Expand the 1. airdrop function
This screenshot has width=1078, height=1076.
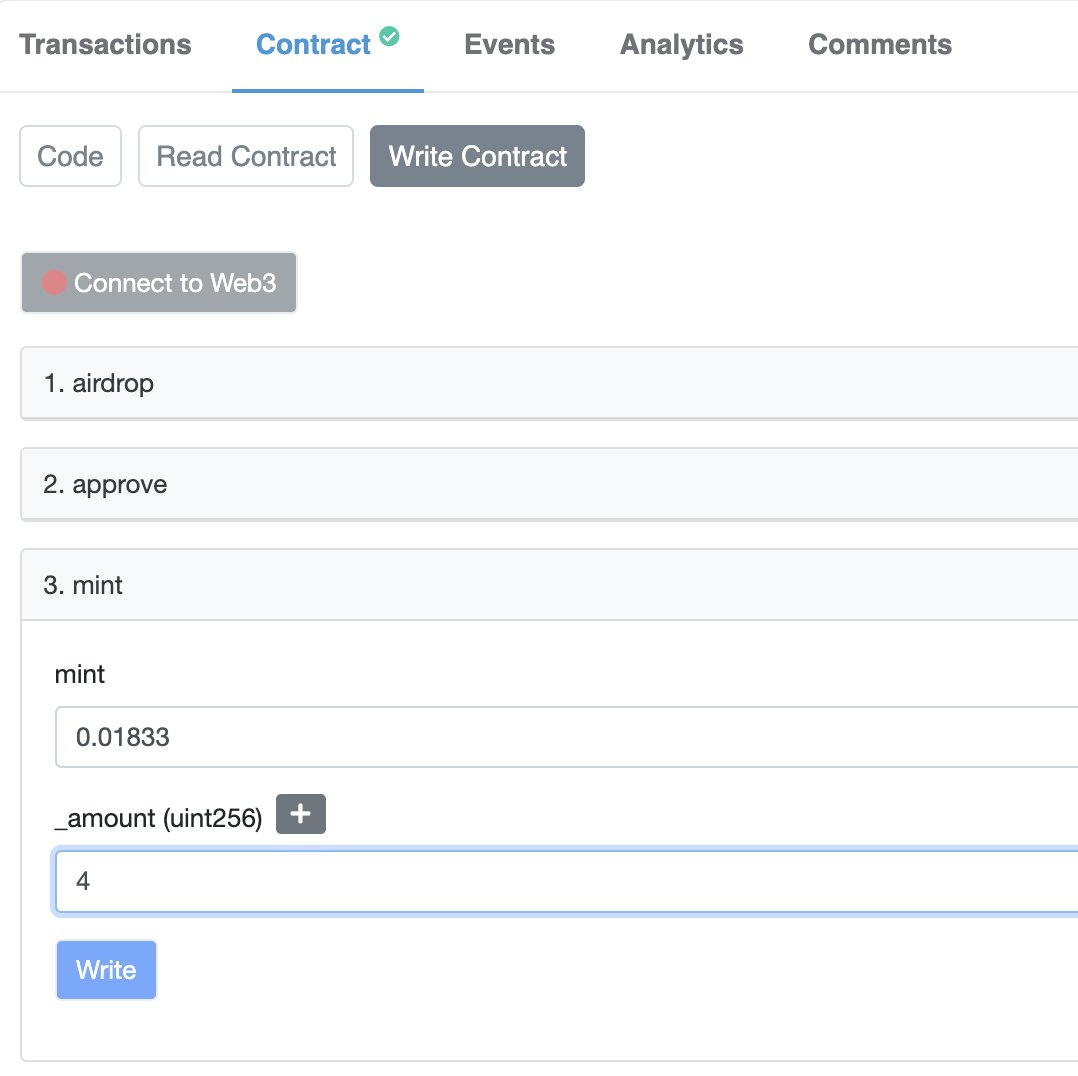pos(549,383)
